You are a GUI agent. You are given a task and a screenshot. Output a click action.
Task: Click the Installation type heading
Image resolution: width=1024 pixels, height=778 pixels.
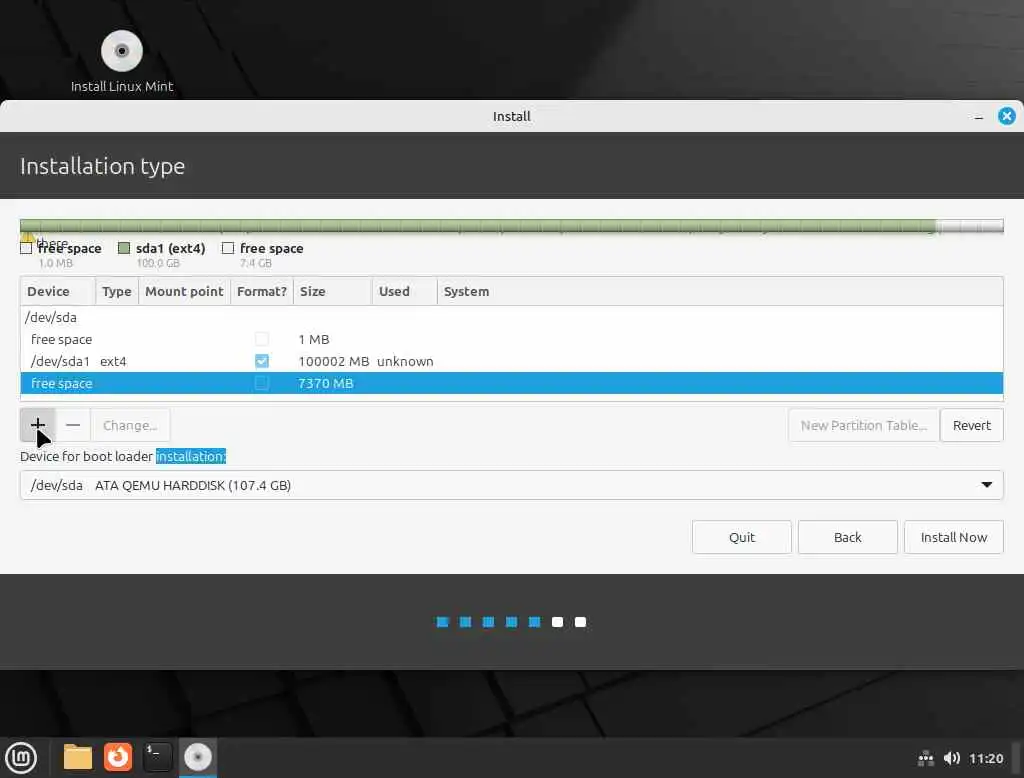pos(103,166)
